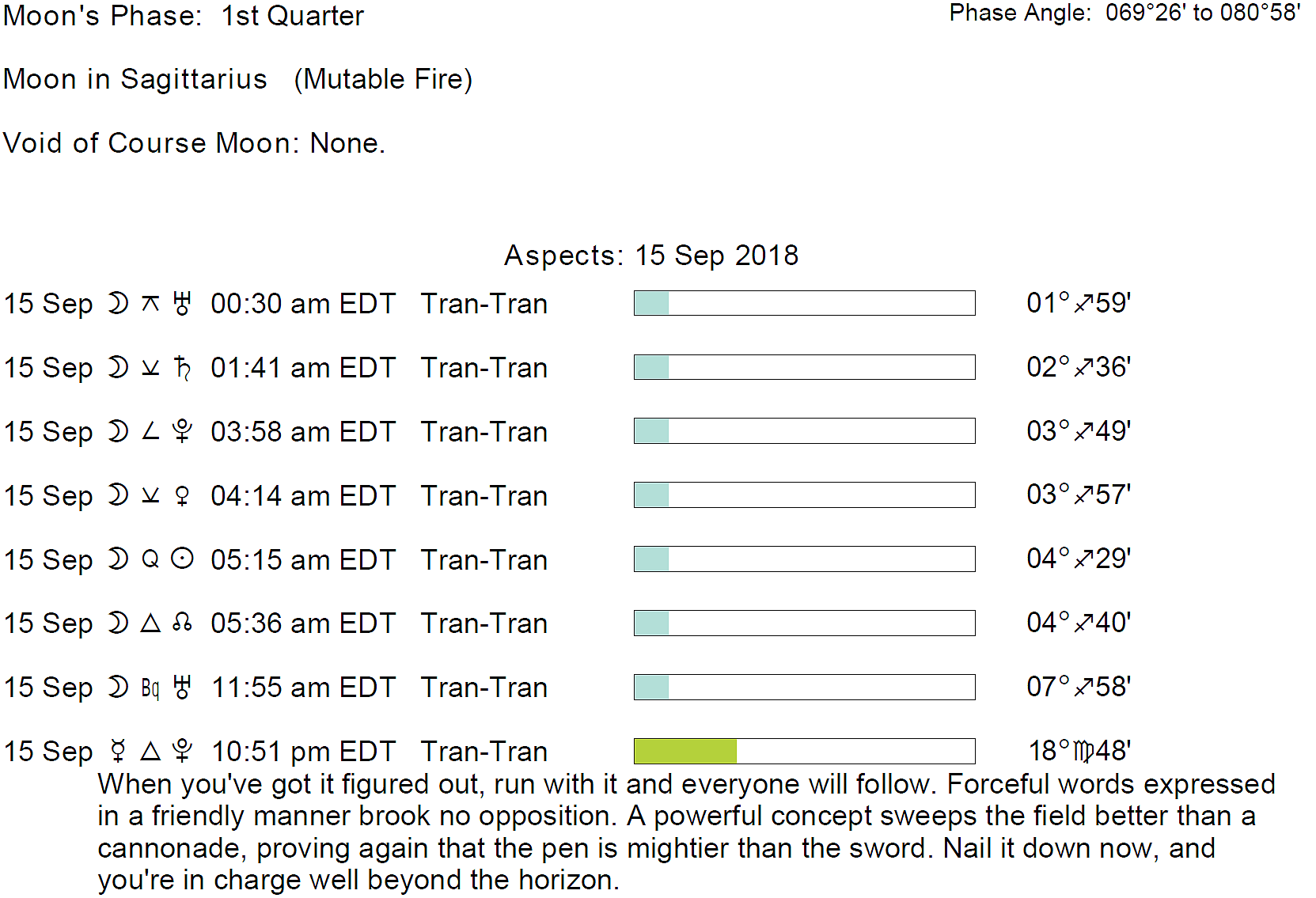
Task: Click the Pluto glyph in the 03:58 am row
Action: [x=183, y=432]
